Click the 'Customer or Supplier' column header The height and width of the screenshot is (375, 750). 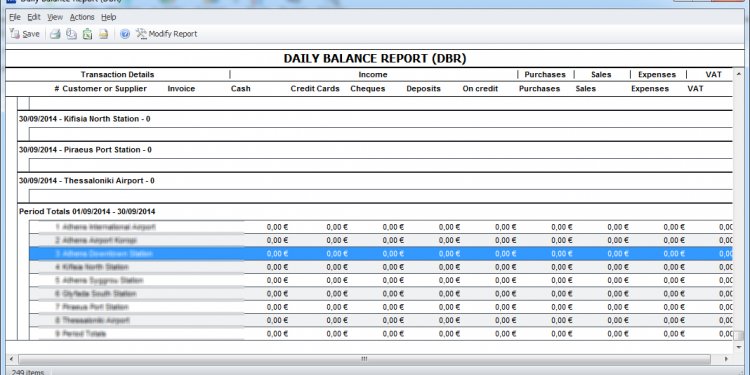tap(104, 88)
